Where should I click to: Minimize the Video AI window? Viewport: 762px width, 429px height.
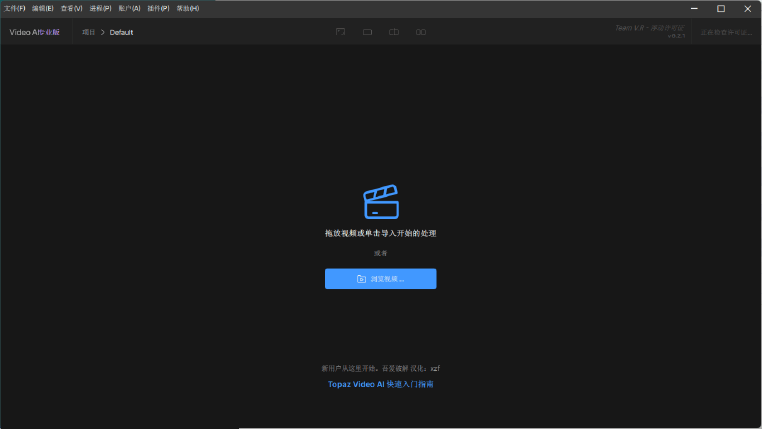(x=694, y=9)
